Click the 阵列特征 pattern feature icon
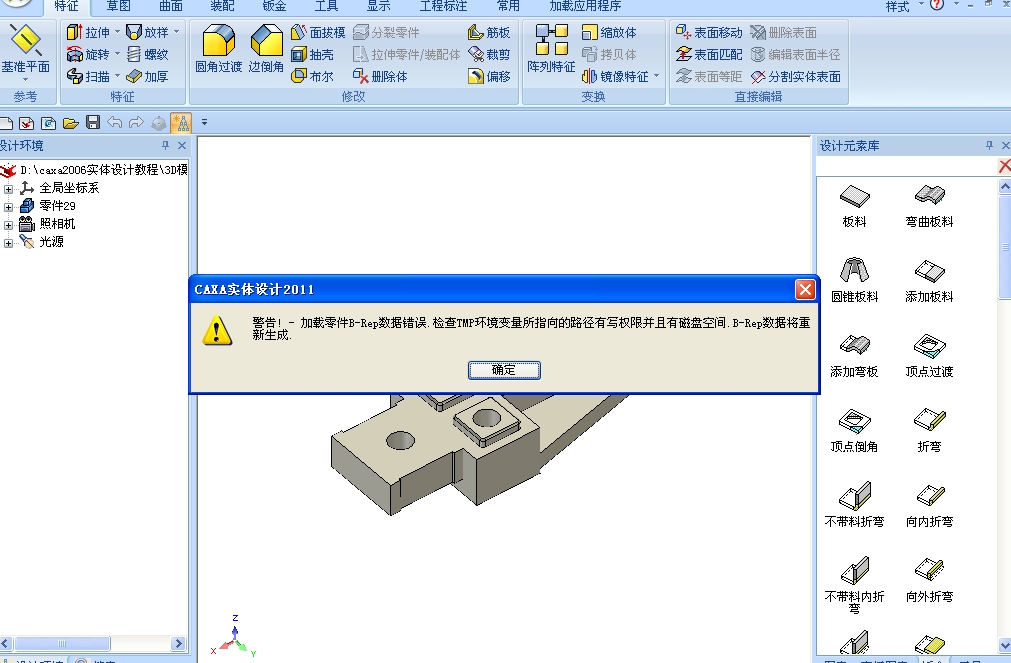This screenshot has height=663, width=1011. [551, 49]
